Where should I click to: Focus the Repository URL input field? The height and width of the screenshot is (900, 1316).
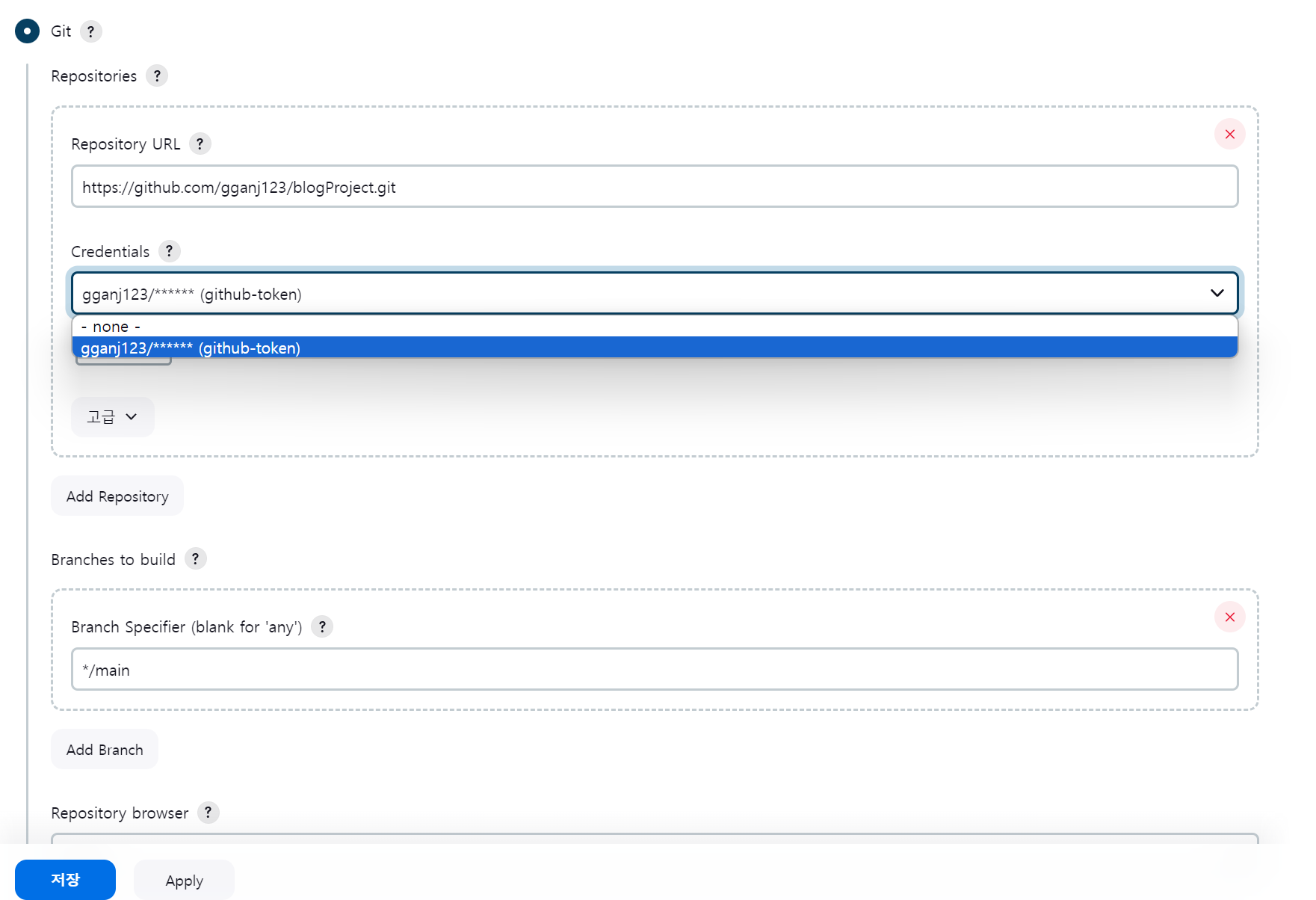[x=655, y=187]
